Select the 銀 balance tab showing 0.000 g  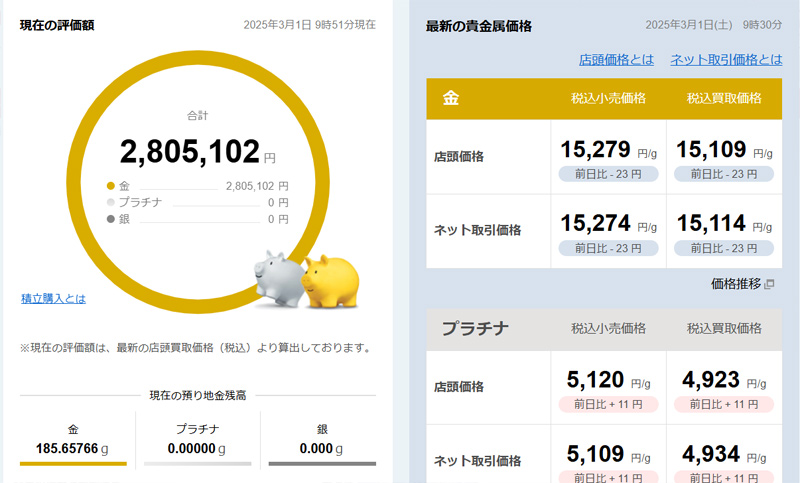coord(322,442)
